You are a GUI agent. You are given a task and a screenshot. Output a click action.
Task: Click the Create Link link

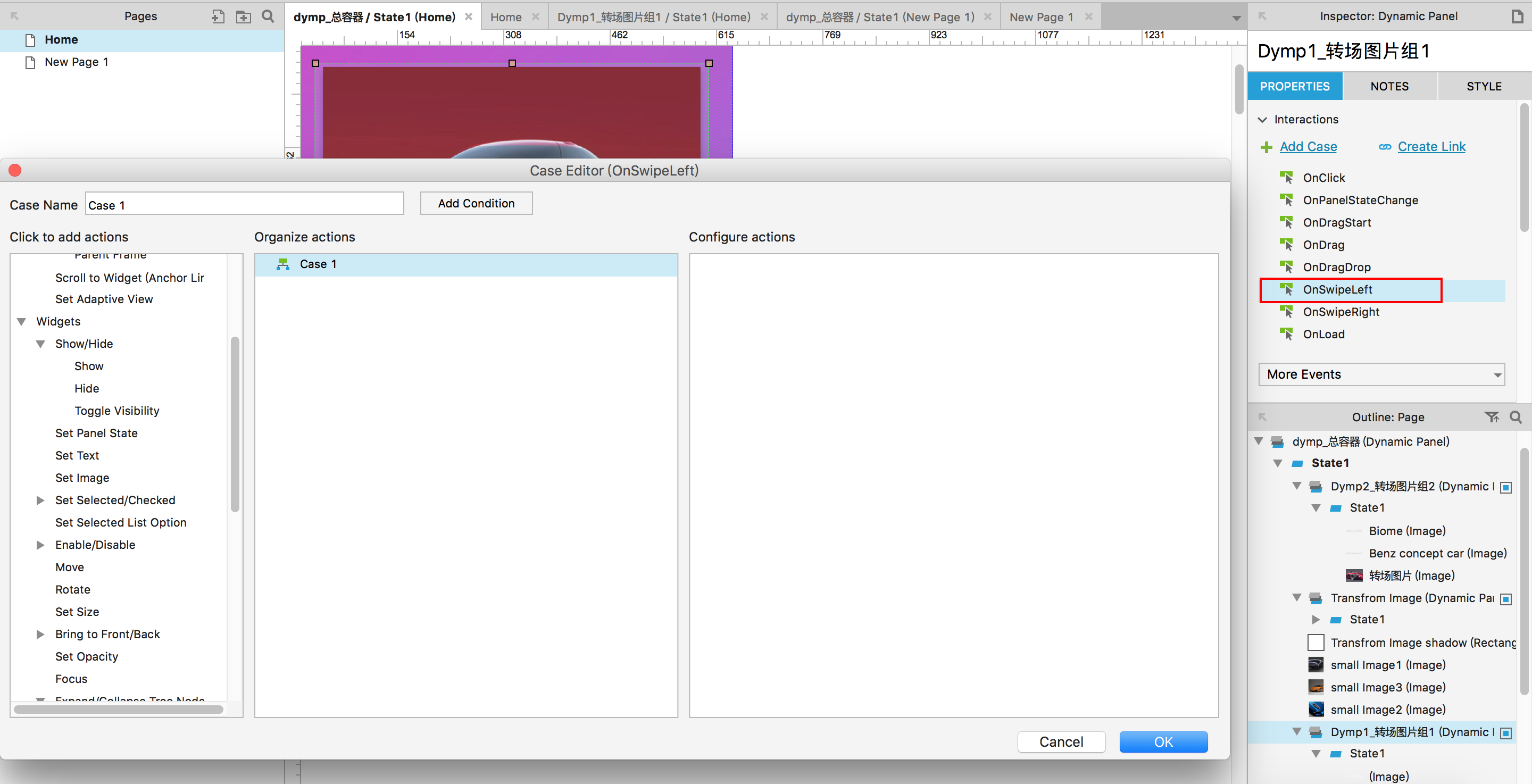1431,146
